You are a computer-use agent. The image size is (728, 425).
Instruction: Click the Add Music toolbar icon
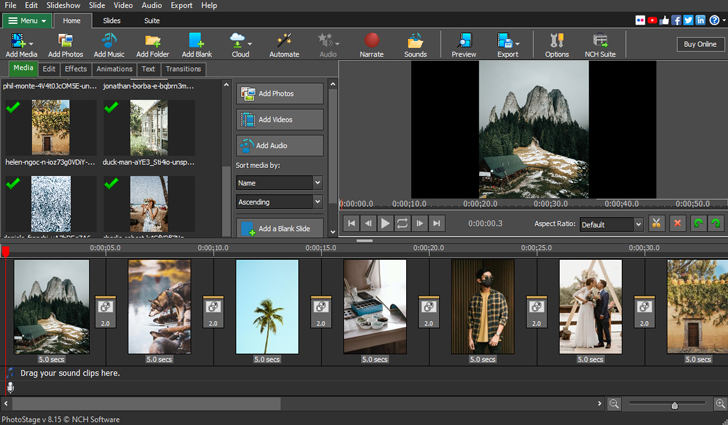109,41
